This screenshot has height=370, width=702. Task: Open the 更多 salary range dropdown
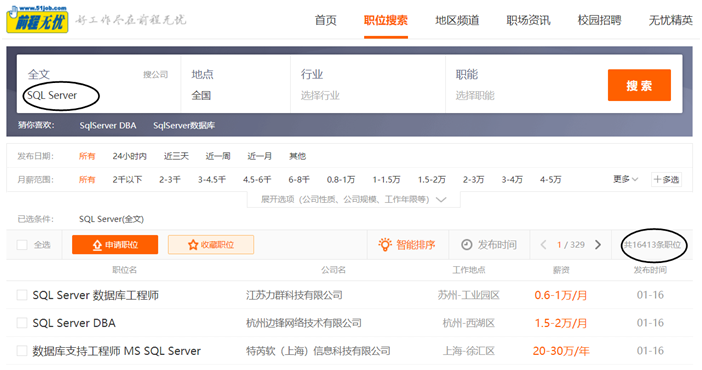pos(625,179)
